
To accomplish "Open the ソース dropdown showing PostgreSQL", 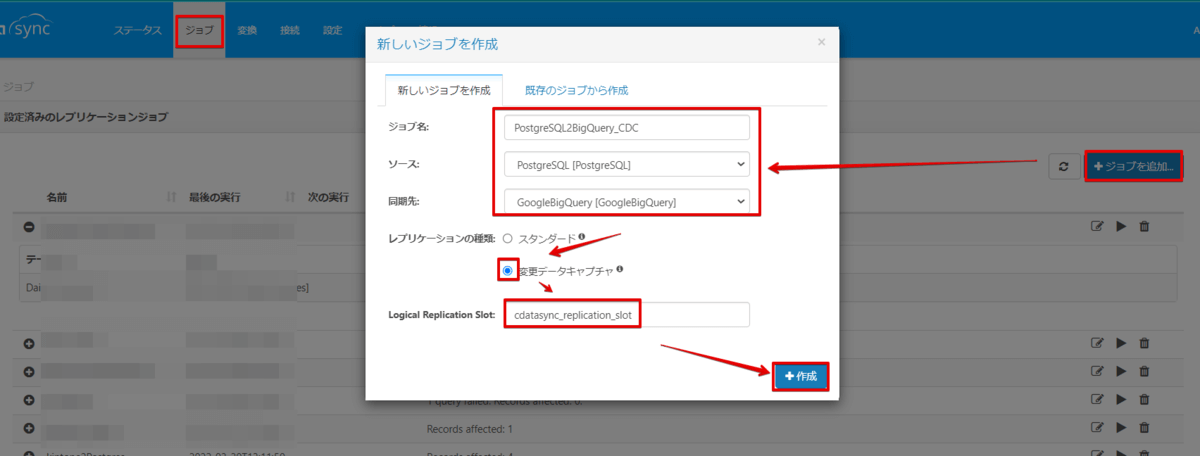I will click(626, 164).
